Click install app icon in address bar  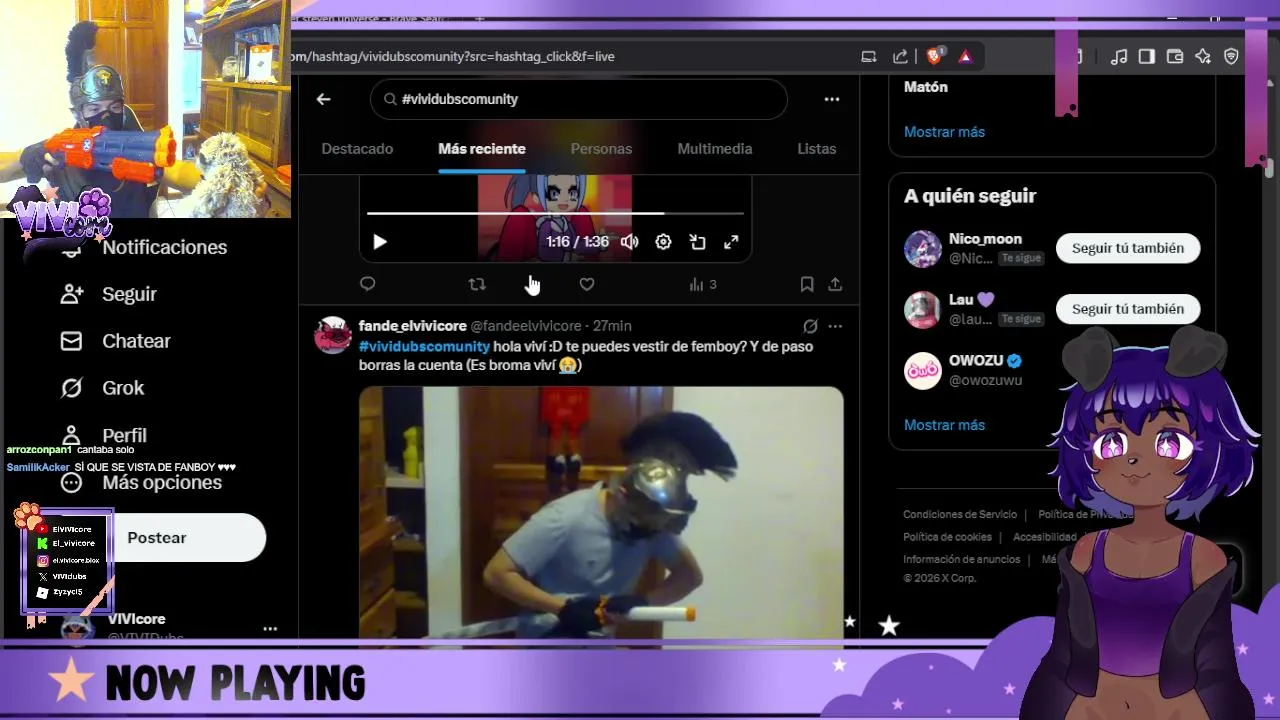(x=869, y=57)
